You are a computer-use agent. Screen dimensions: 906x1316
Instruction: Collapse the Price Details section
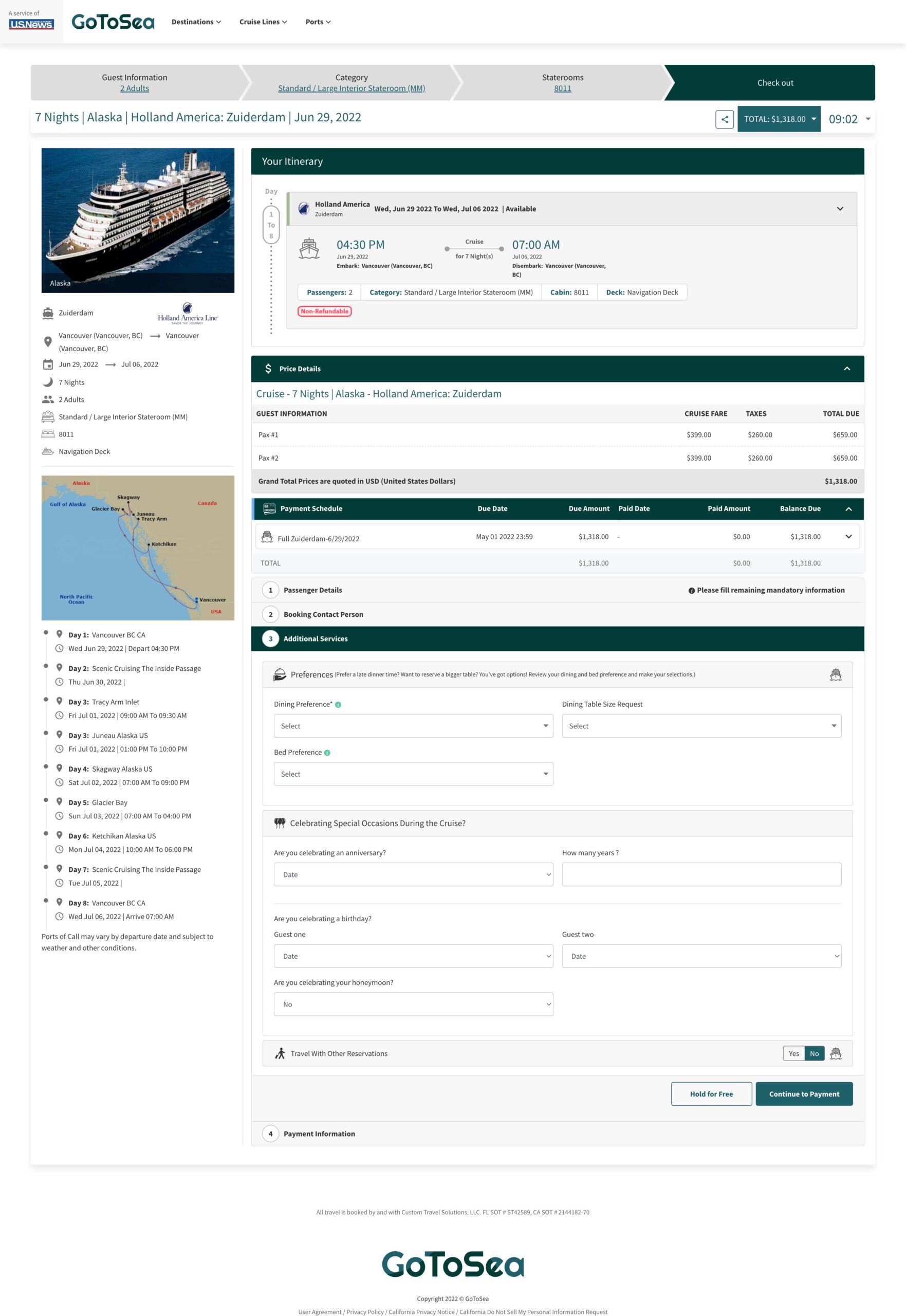tap(847, 369)
